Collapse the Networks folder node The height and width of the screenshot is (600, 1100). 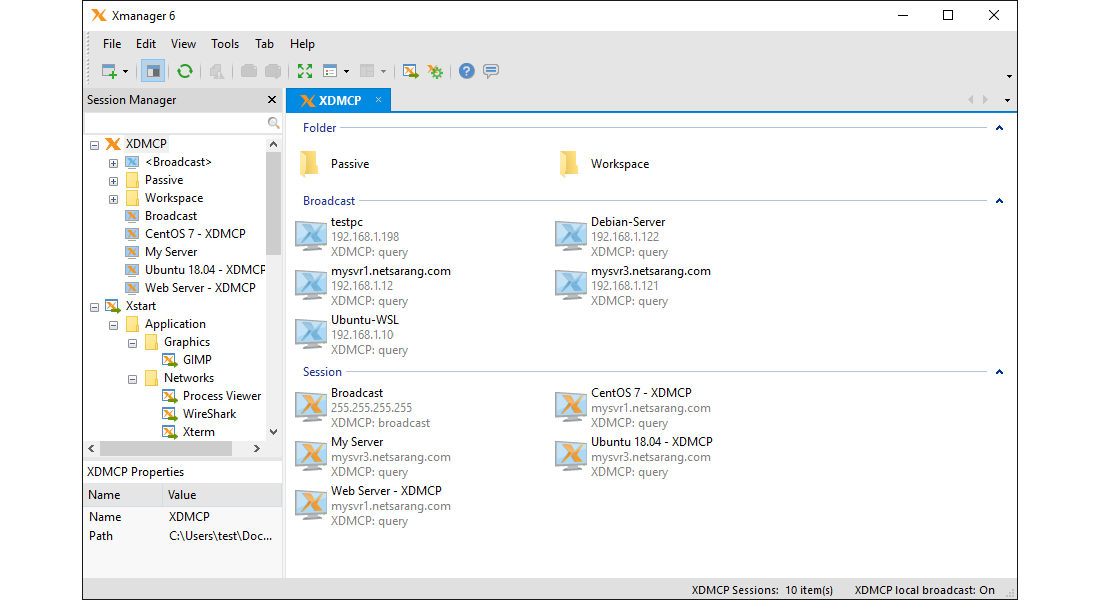point(132,379)
